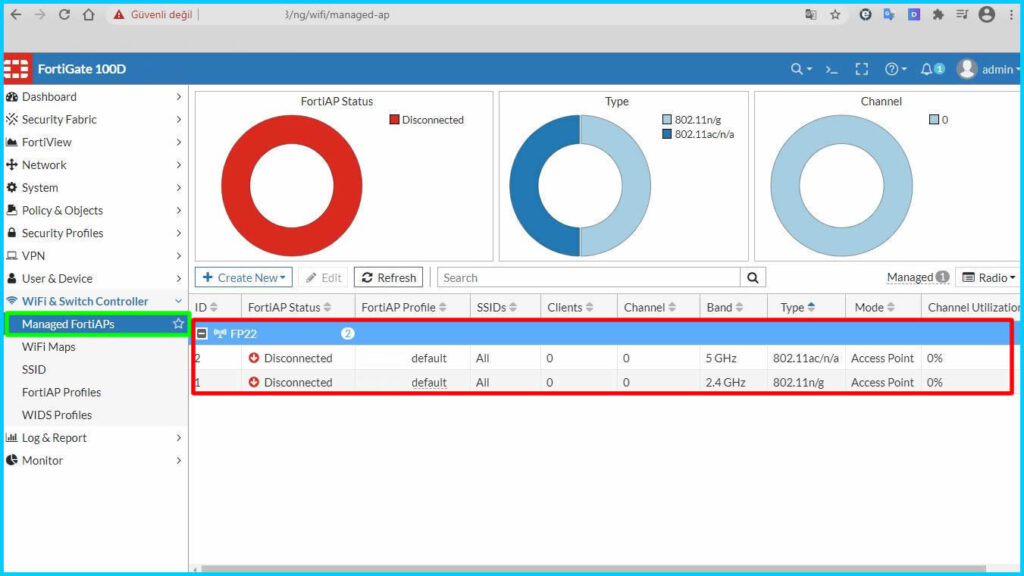
Task: Open the SSID menu item
Action: click(34, 370)
